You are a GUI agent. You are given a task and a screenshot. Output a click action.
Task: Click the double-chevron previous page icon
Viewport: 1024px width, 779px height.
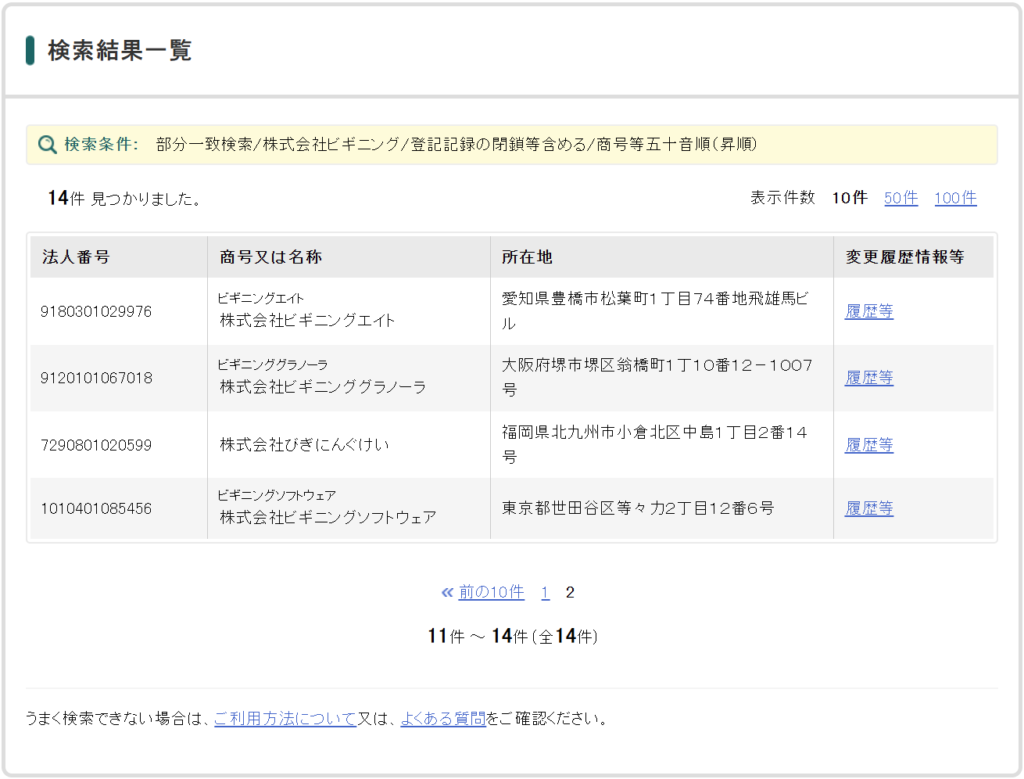pyautogui.click(x=447, y=592)
